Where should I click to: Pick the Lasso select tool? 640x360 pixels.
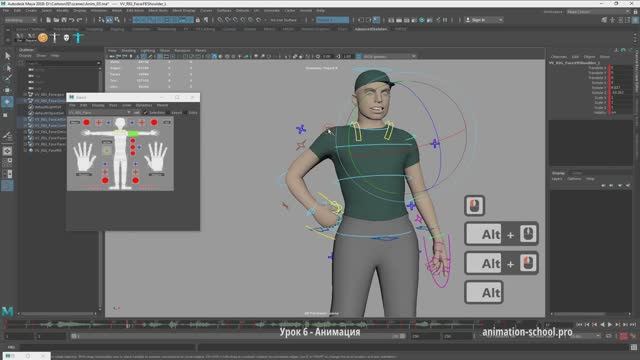(8, 68)
